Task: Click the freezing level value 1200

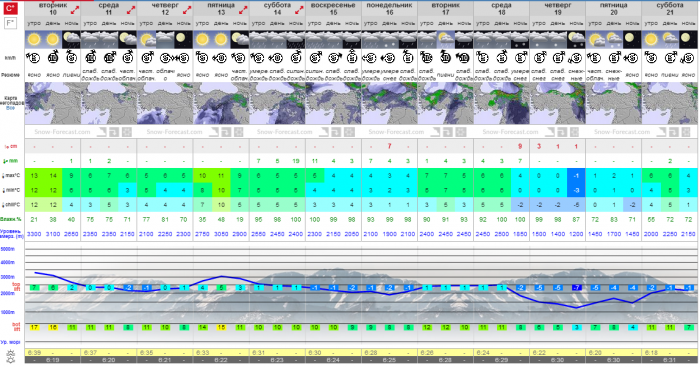Action: [576, 234]
